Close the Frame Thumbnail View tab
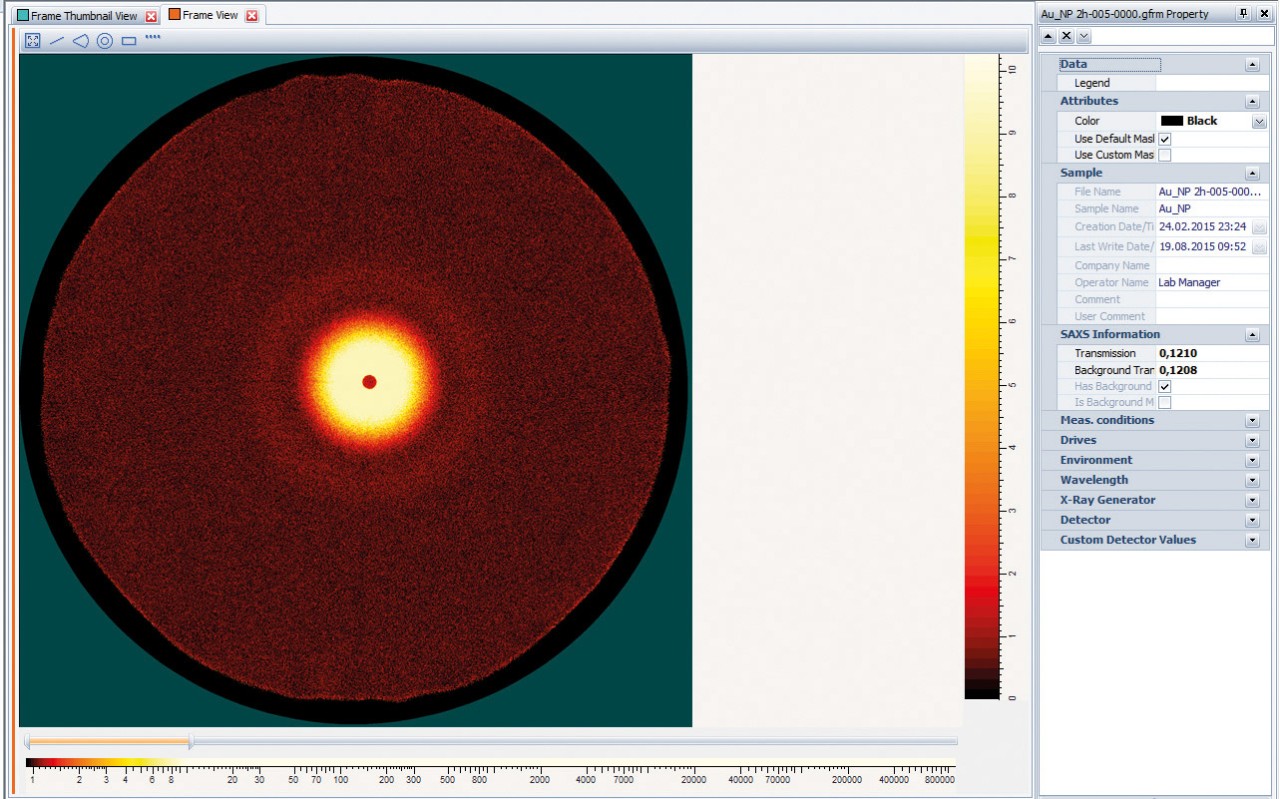The width and height of the screenshot is (1280, 799). point(151,17)
